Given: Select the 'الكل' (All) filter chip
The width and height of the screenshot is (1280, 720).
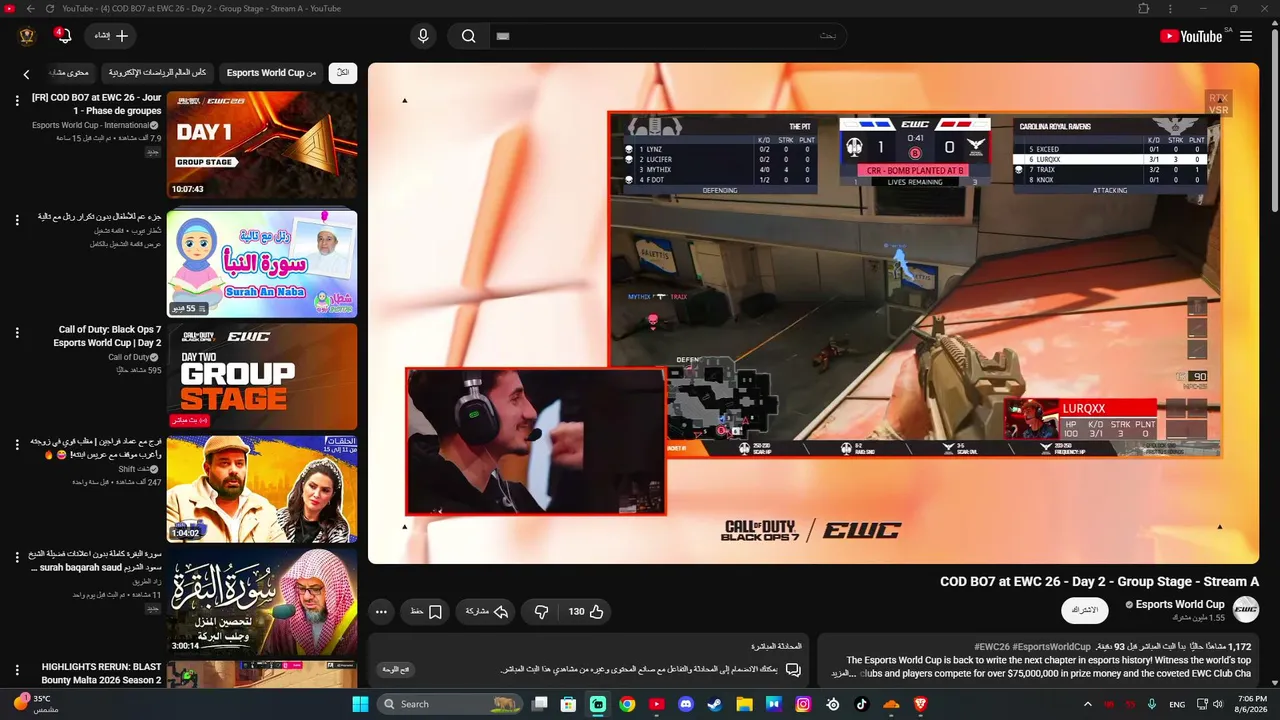Looking at the screenshot, I should 343,73.
